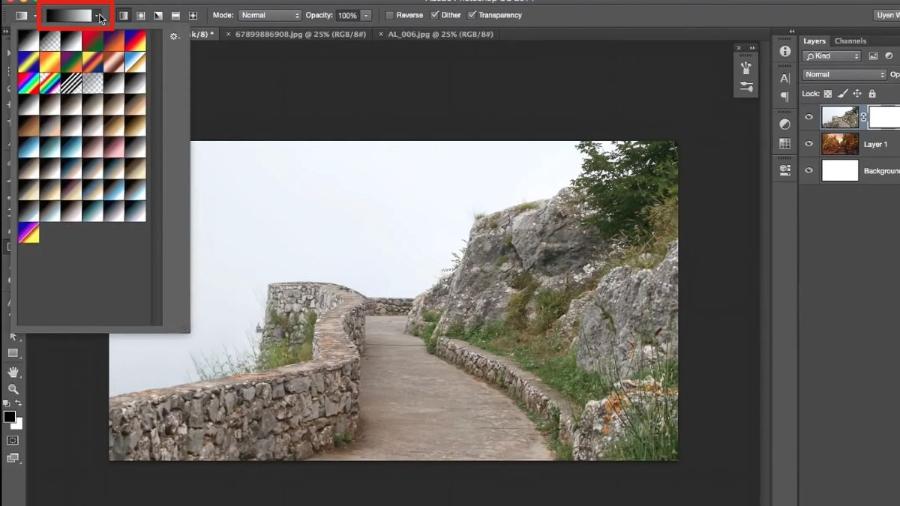Hide Layer 1 using its eye icon
Screen dimensions: 900x506
pyautogui.click(x=809, y=144)
